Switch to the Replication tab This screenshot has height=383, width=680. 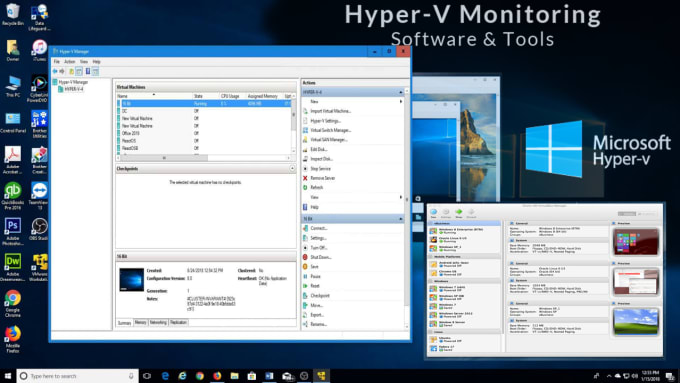[x=178, y=322]
